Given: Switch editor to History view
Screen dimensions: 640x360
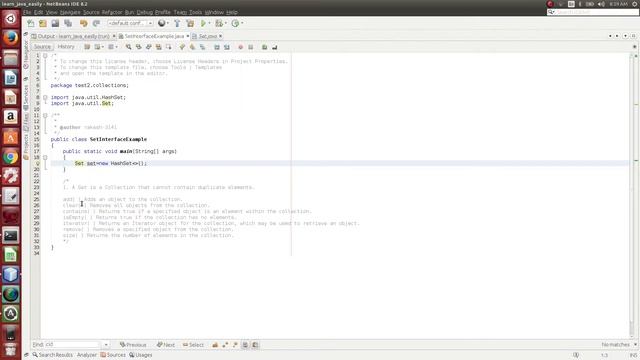Looking at the screenshot, I should point(66,47).
